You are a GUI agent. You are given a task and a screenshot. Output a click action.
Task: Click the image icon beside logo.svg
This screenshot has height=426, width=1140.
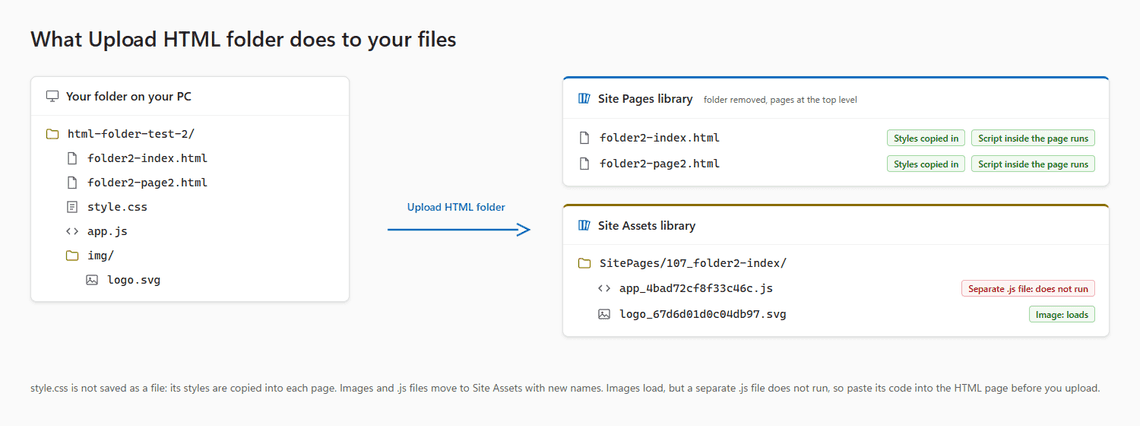[x=92, y=279]
